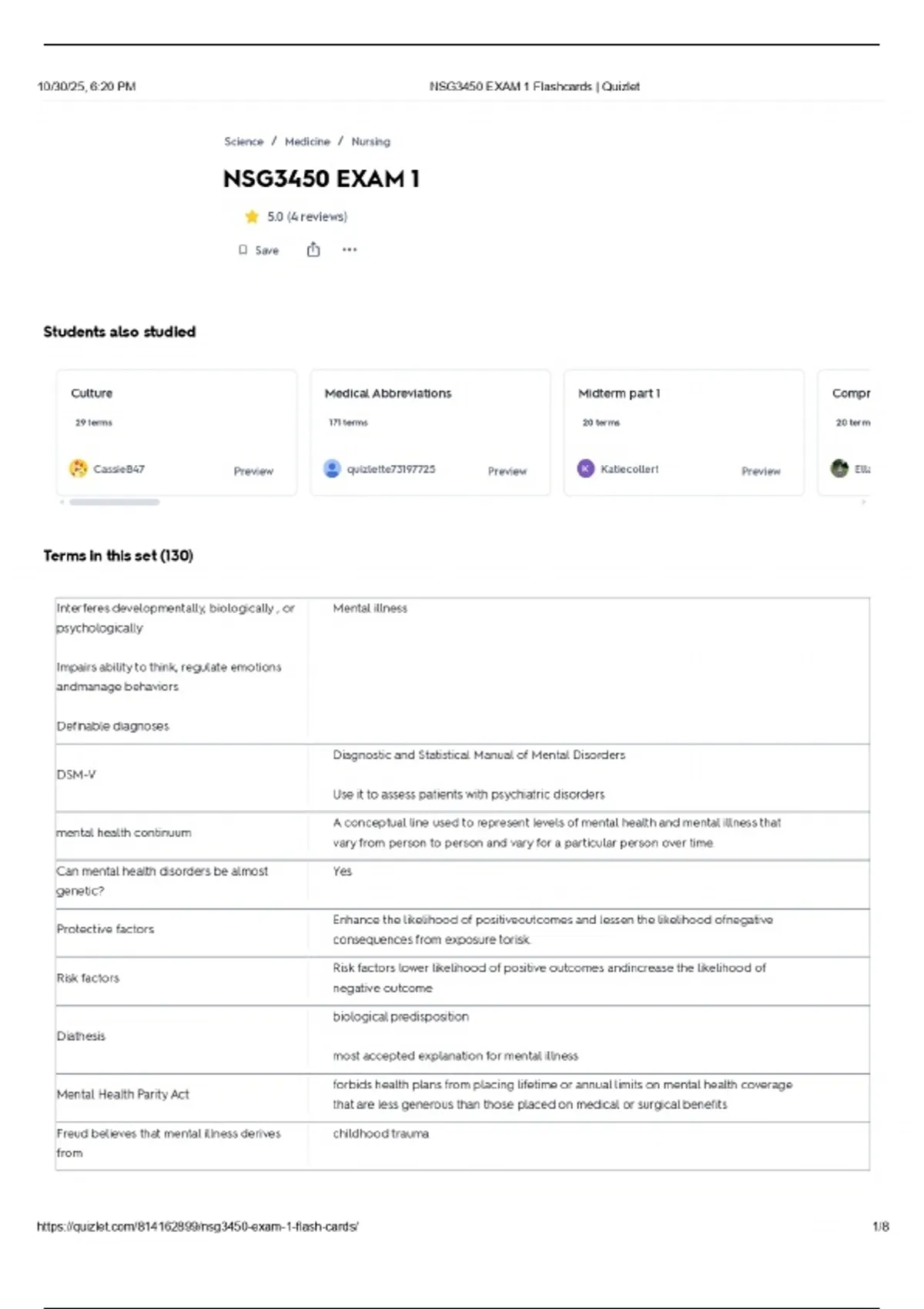Click CassieB47's avatar icon

point(79,468)
